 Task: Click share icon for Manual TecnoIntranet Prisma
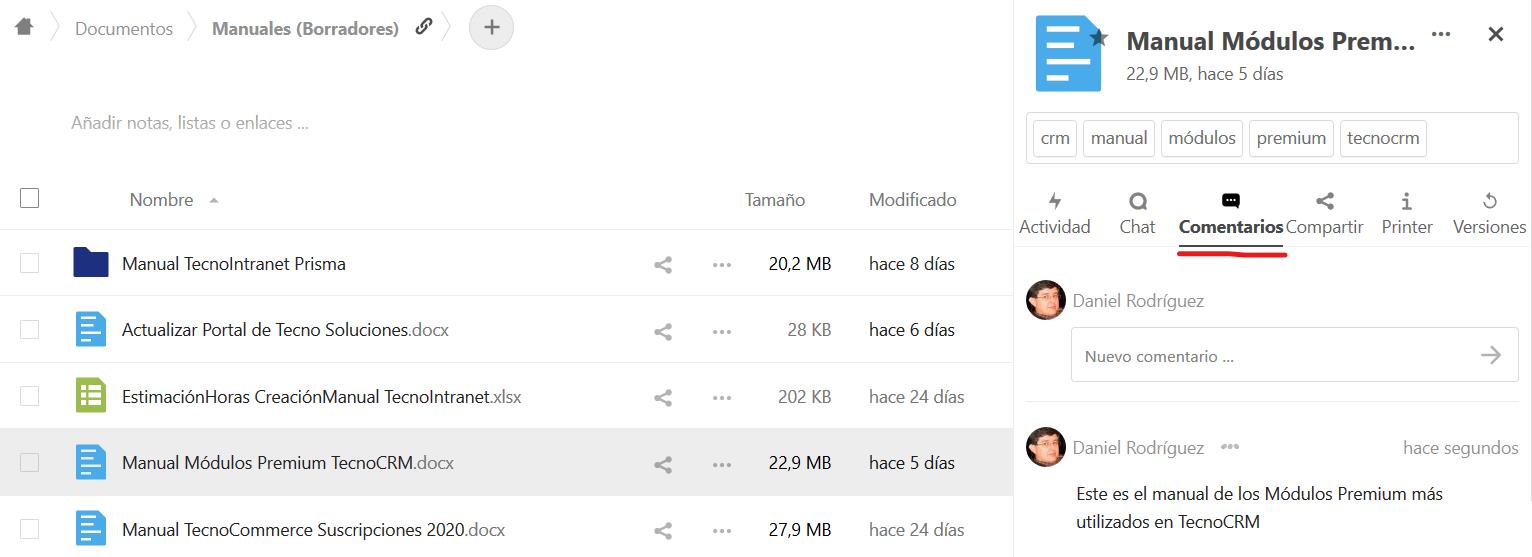tap(662, 265)
